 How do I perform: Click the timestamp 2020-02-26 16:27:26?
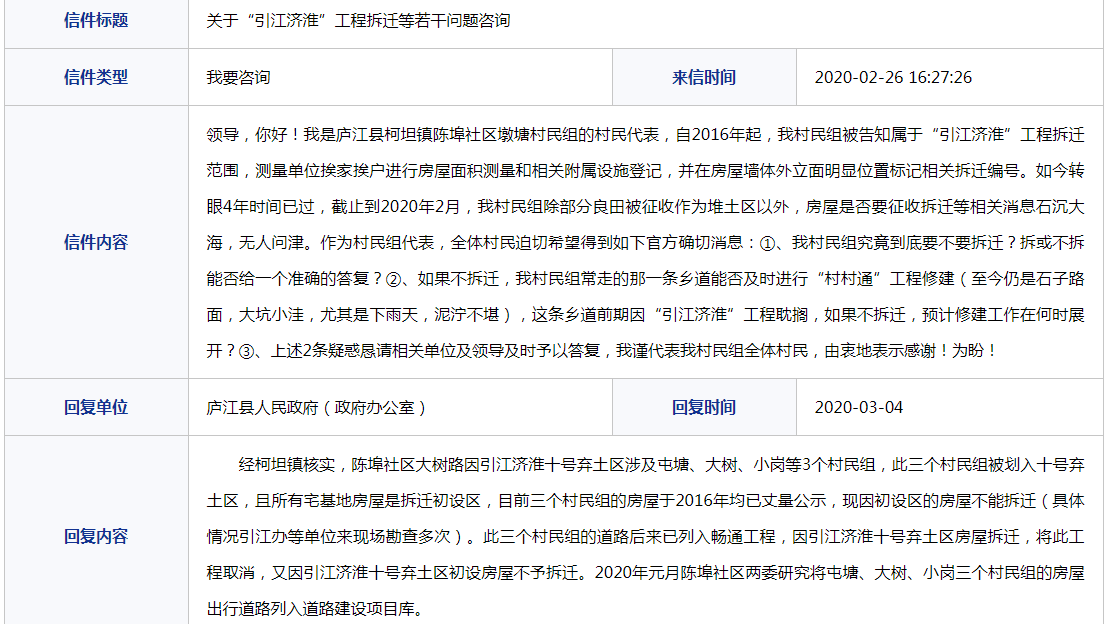pyautogui.click(x=893, y=78)
